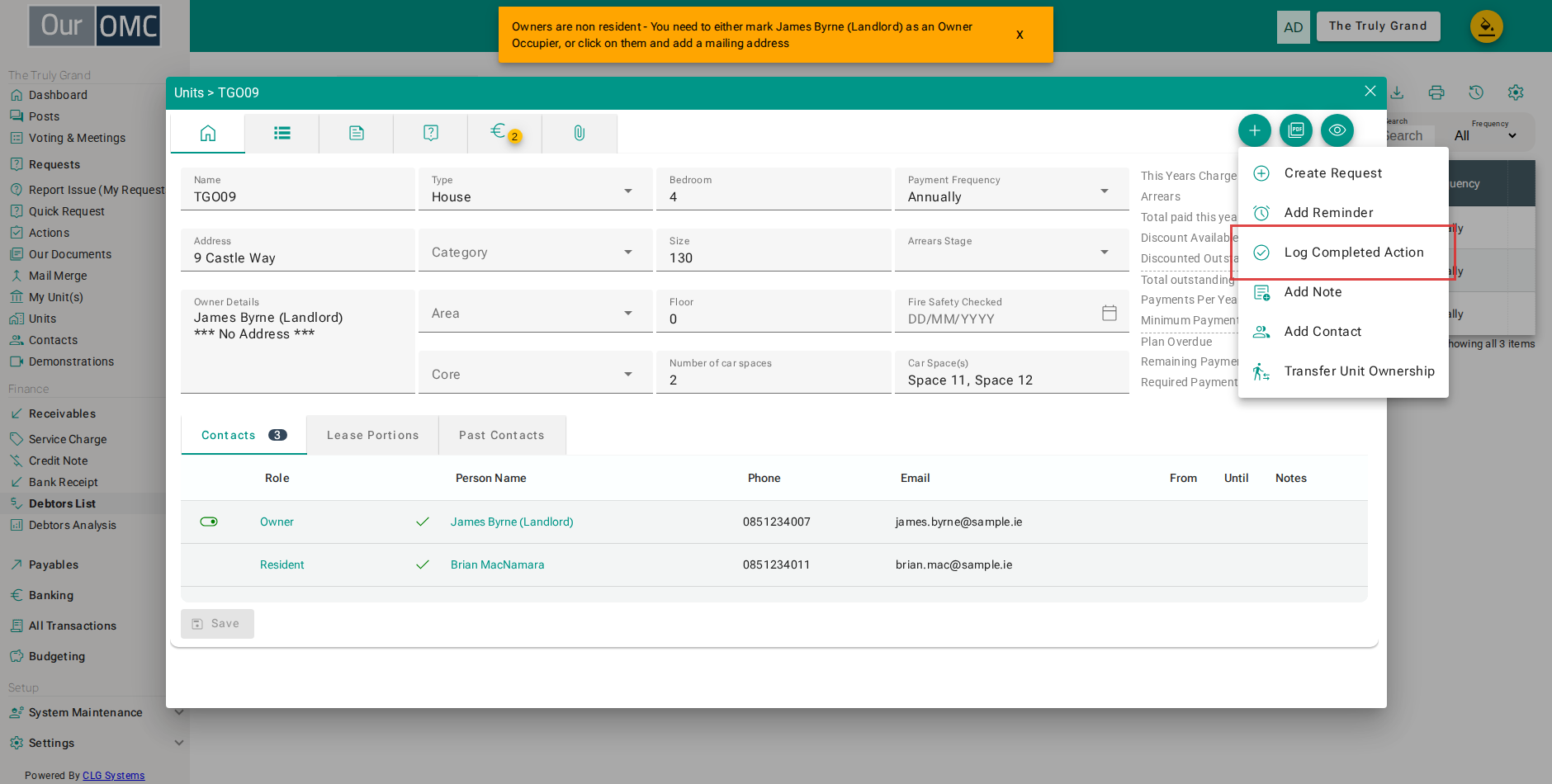
Task: Open the requests question-mark tab
Action: 431,133
